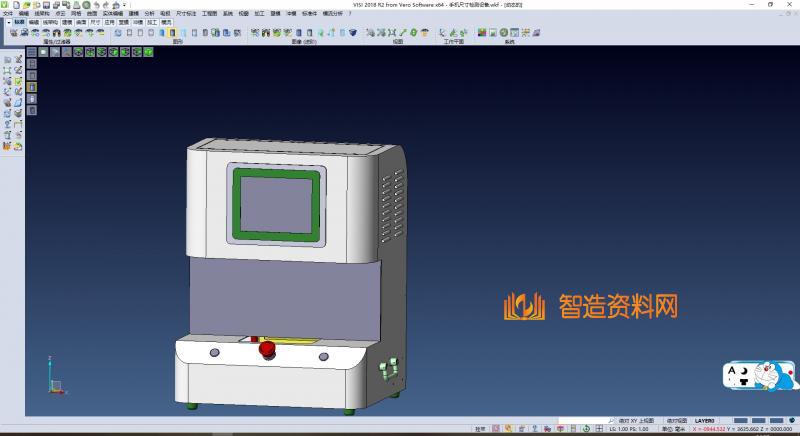The image size is (800, 436).
Task: Toggle the highlighted yellow icon in left toolbar
Action: (x=31, y=87)
